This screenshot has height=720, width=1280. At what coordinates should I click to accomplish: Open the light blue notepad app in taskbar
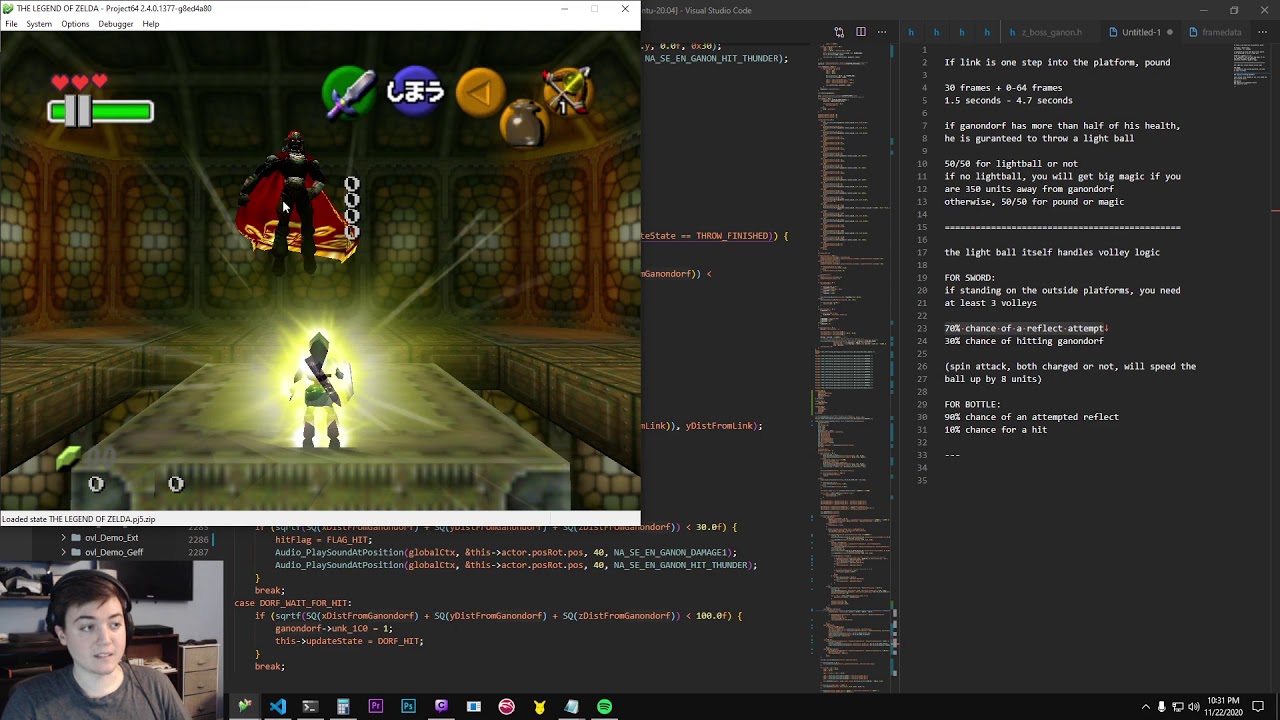click(572, 707)
